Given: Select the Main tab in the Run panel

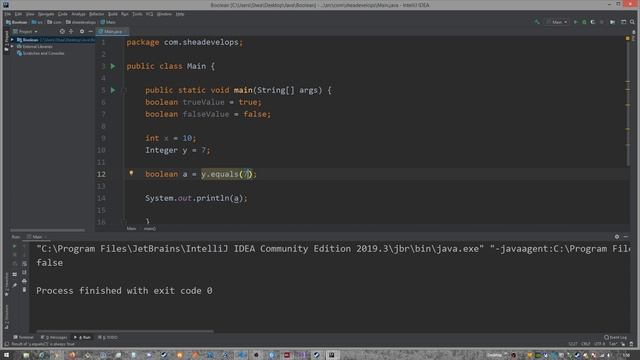Looking at the screenshot, I should click(x=36, y=237).
